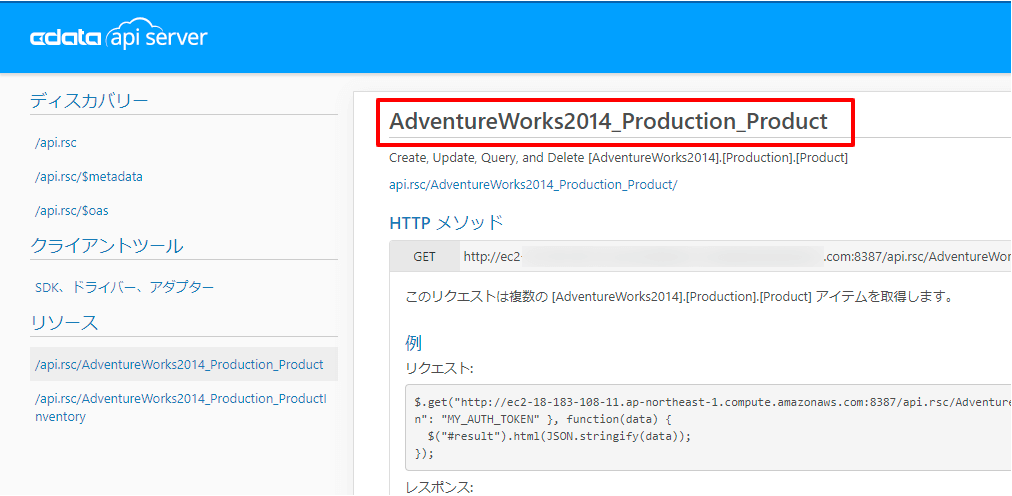Click the 例 example heading
This screenshot has width=1012, height=496.
(x=413, y=343)
